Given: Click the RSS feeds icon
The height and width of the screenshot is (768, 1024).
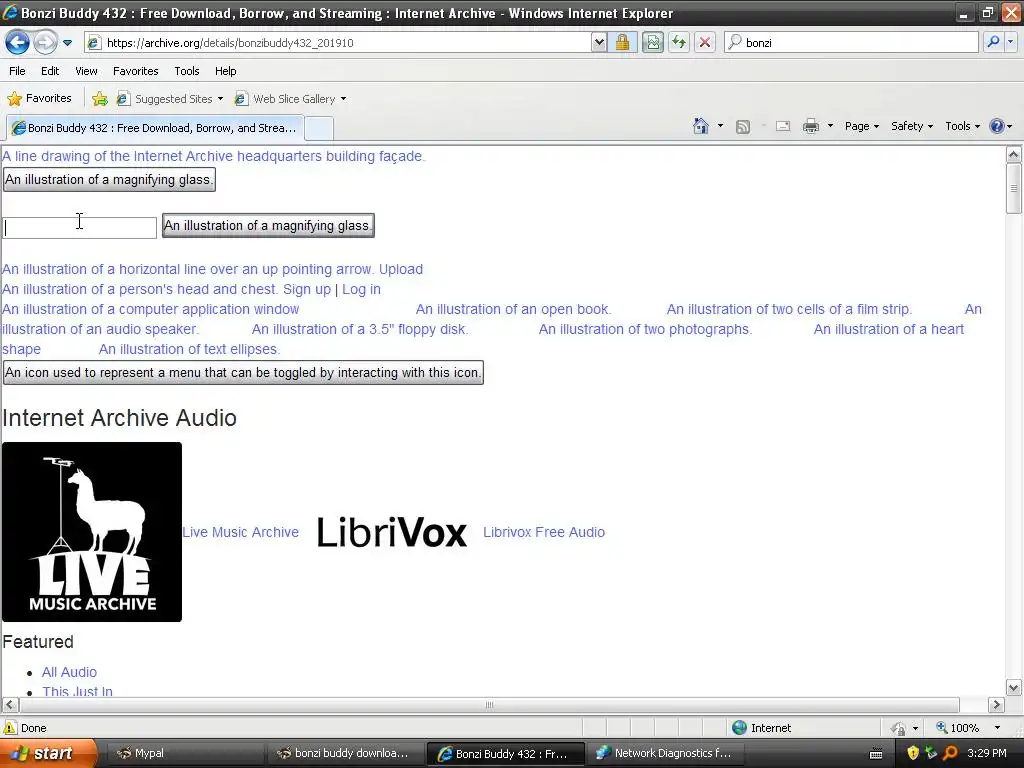Looking at the screenshot, I should 743,127.
